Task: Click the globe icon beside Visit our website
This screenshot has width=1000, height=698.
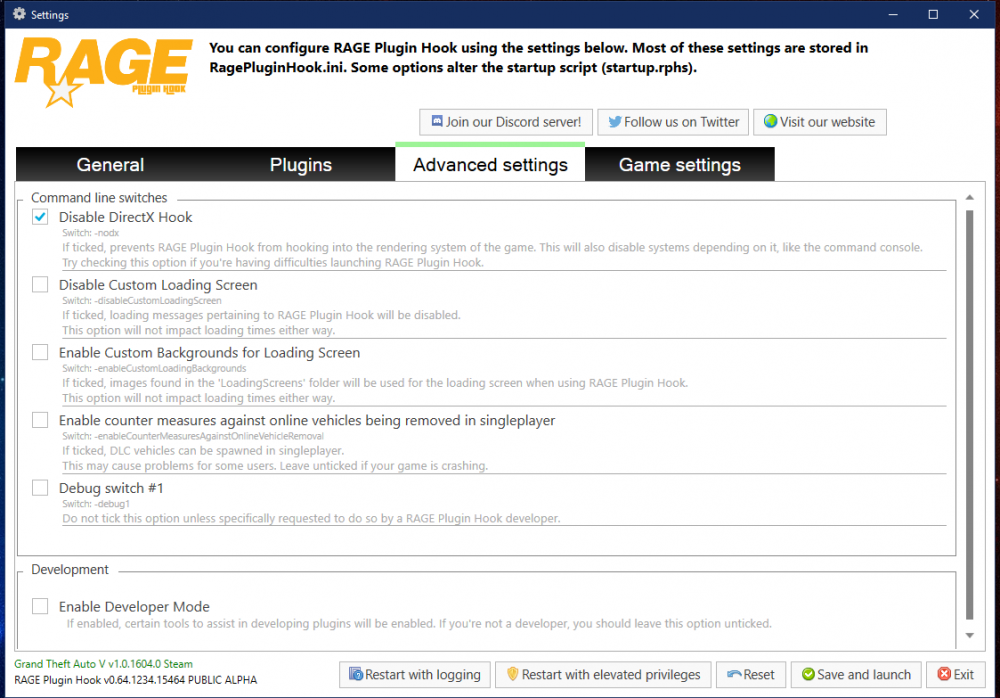Action: coord(770,121)
